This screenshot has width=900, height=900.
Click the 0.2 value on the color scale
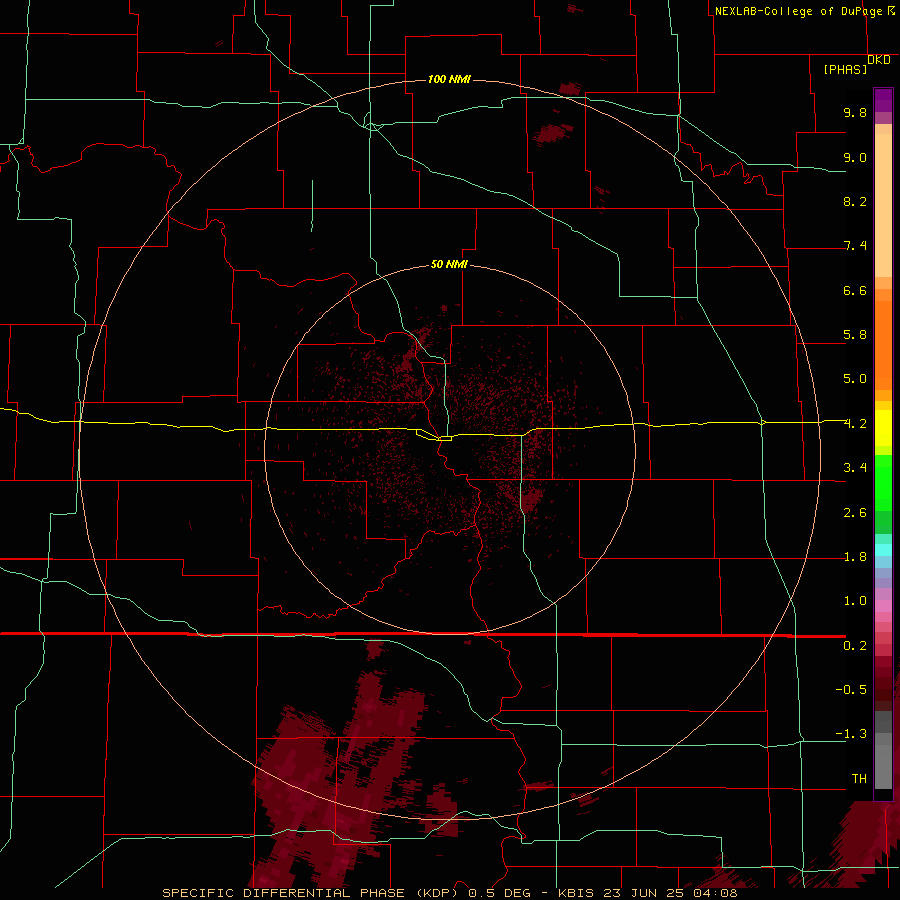pos(855,646)
